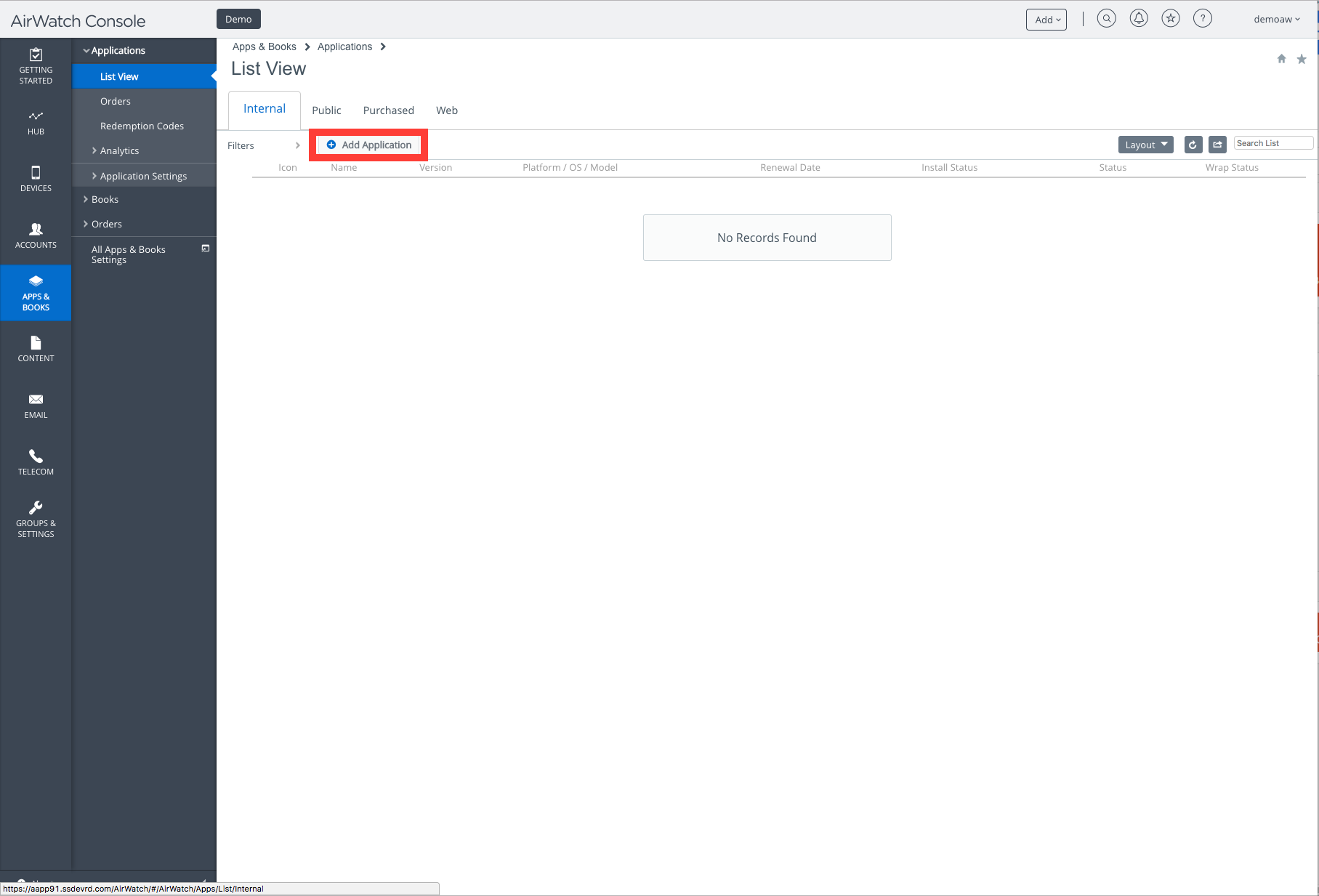Click the Add Application button
The width and height of the screenshot is (1319, 896).
[x=369, y=145]
